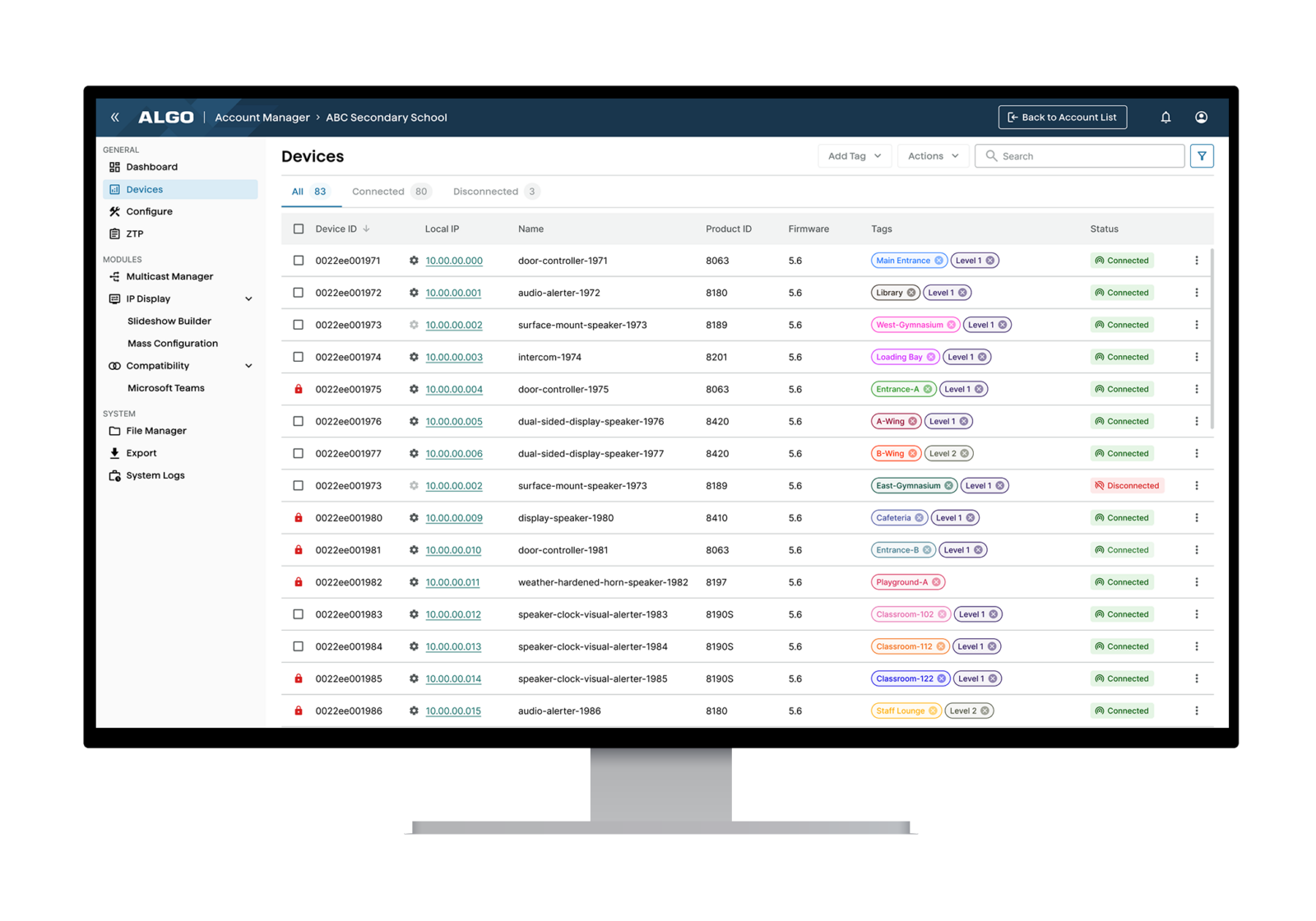Open the Actions dropdown
Image resolution: width=1316 pixels, height=921 pixels.
coord(933,156)
